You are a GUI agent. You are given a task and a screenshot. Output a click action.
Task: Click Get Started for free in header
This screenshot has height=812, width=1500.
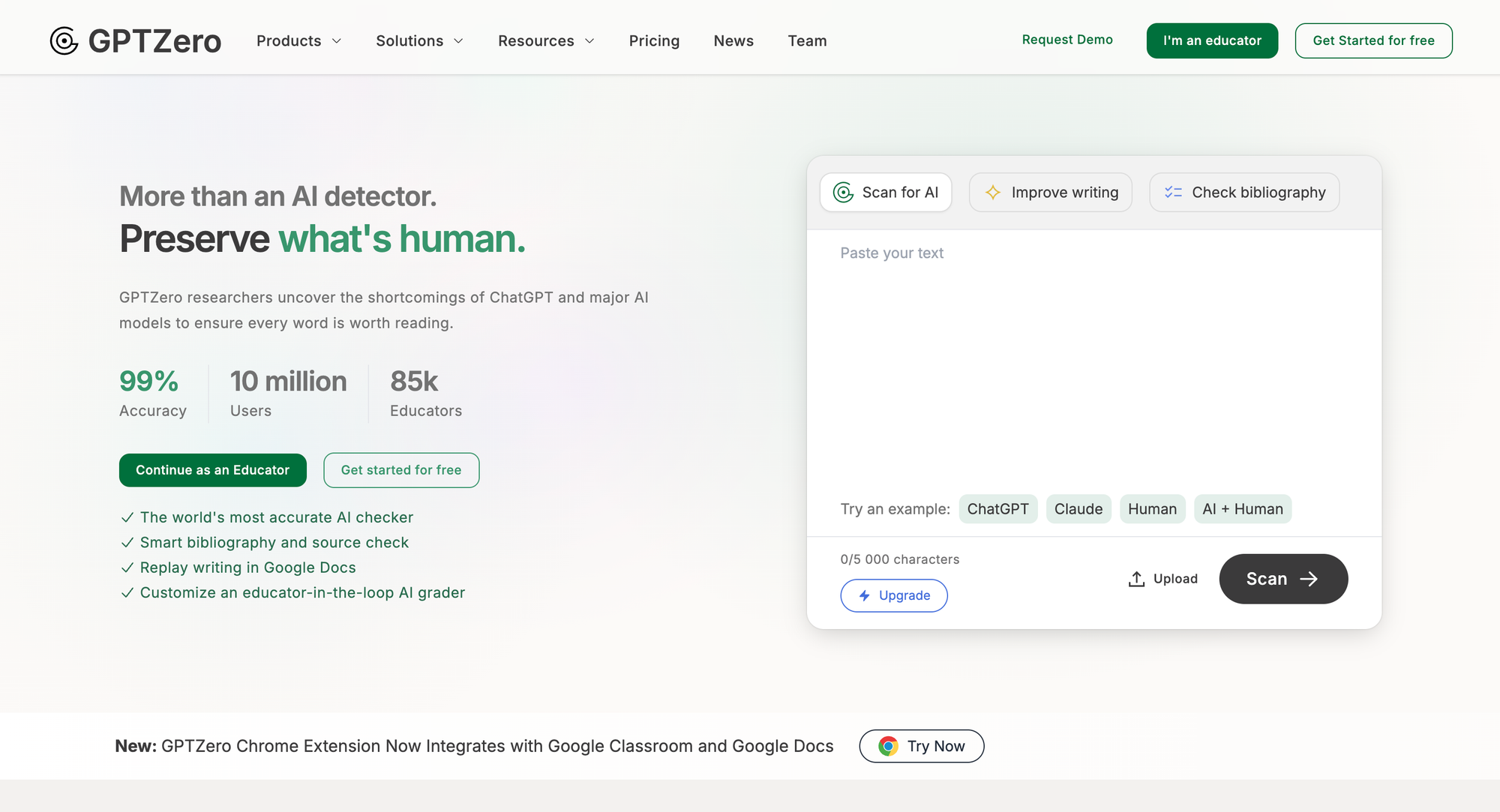point(1373,40)
